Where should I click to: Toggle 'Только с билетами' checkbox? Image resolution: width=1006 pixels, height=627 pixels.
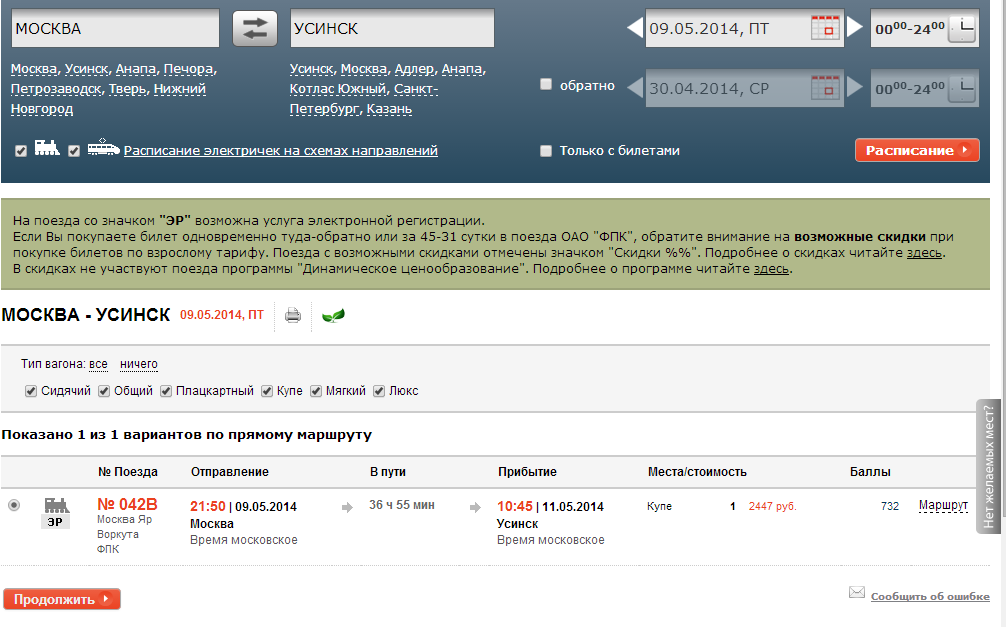pos(546,151)
